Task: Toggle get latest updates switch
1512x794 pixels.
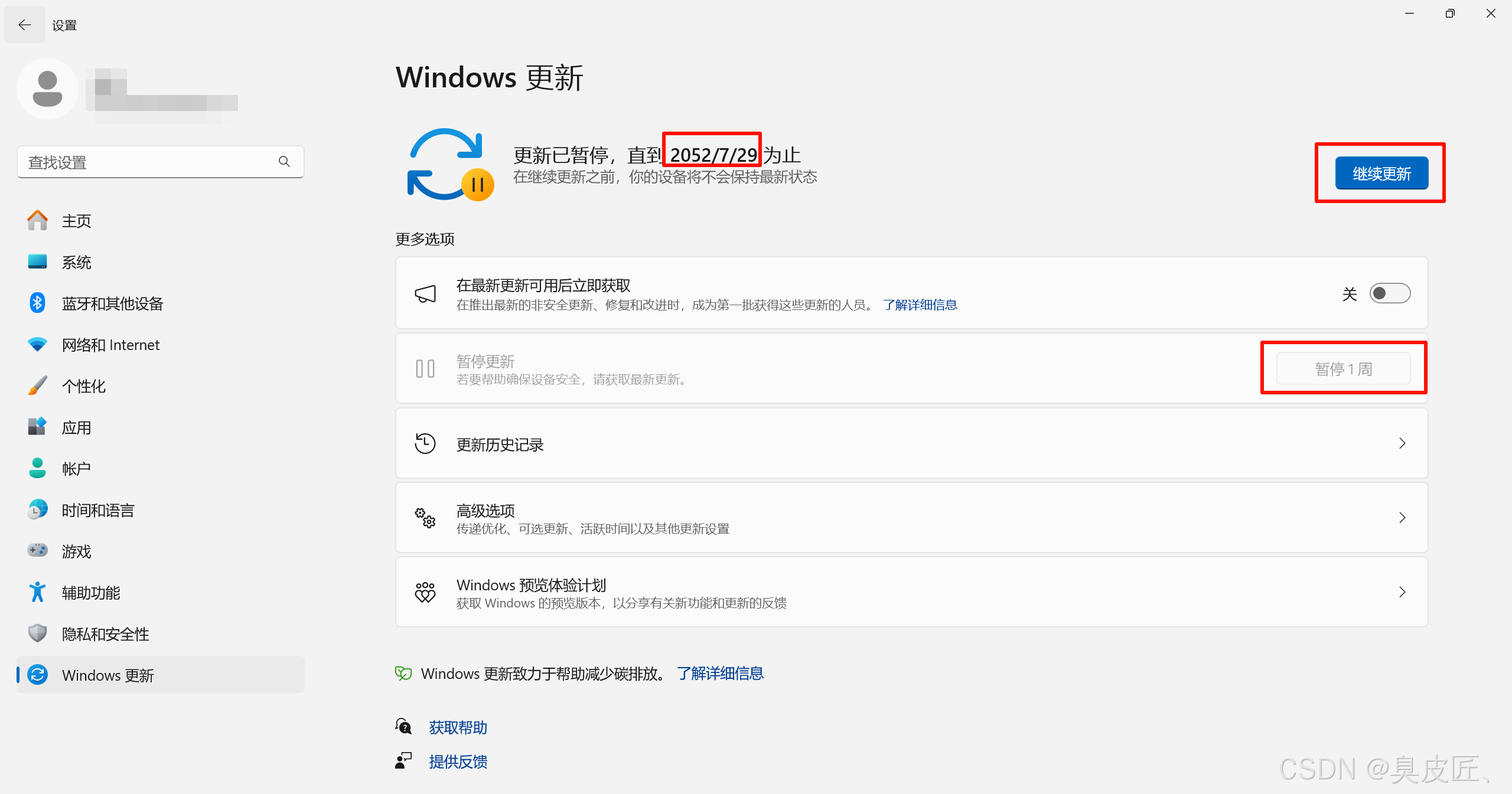Action: tap(1389, 293)
